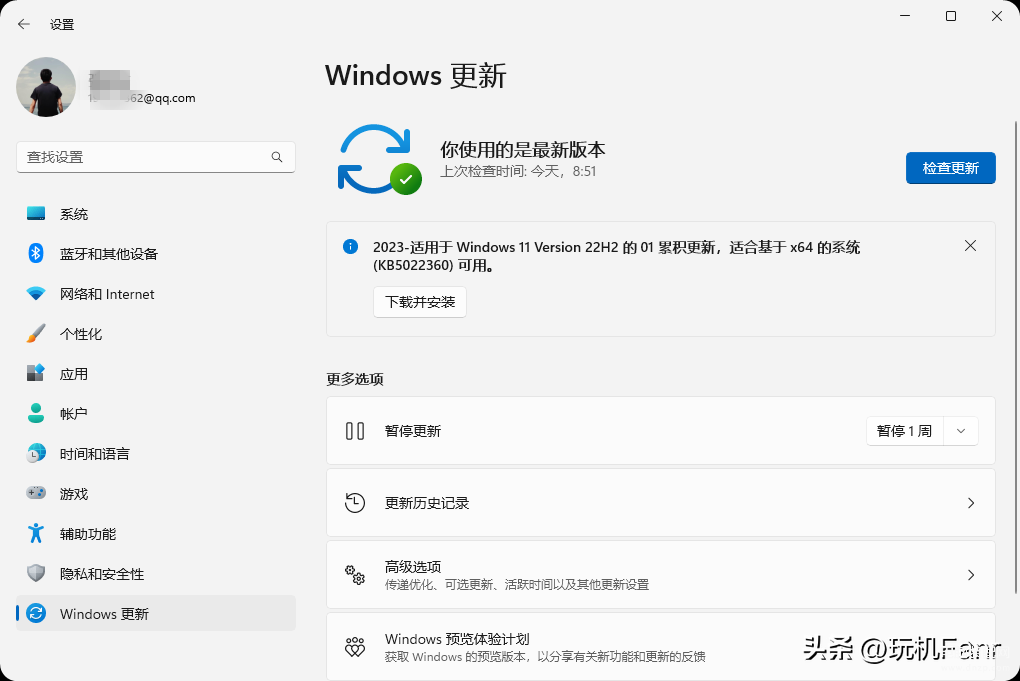Click the 上次检查时间 timestamp text
This screenshot has height=681, width=1020.
coord(518,172)
